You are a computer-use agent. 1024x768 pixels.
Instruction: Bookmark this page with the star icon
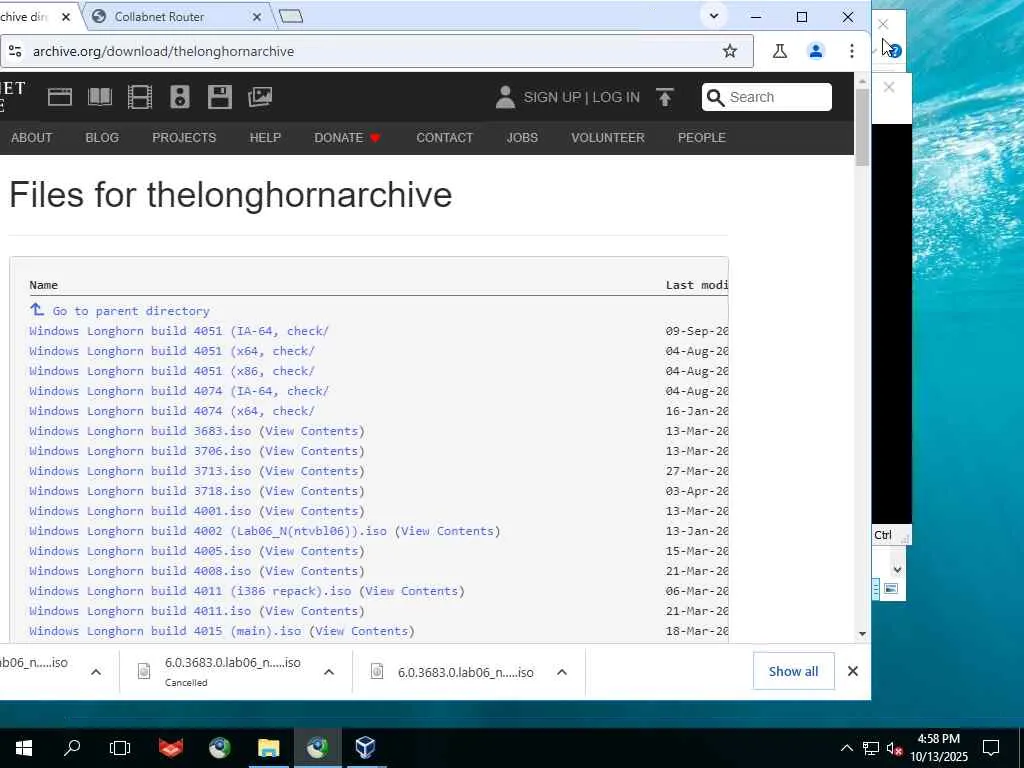pyautogui.click(x=729, y=51)
